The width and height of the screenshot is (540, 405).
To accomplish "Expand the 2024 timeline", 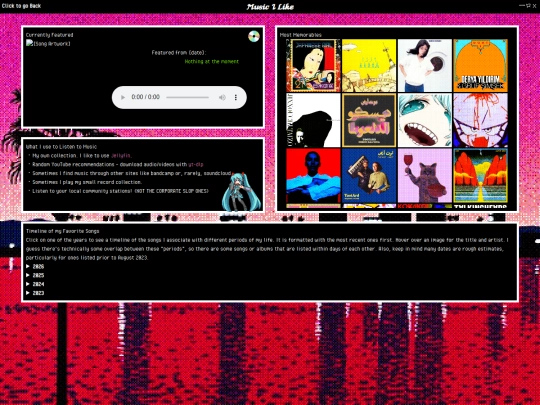I will [x=35, y=284].
